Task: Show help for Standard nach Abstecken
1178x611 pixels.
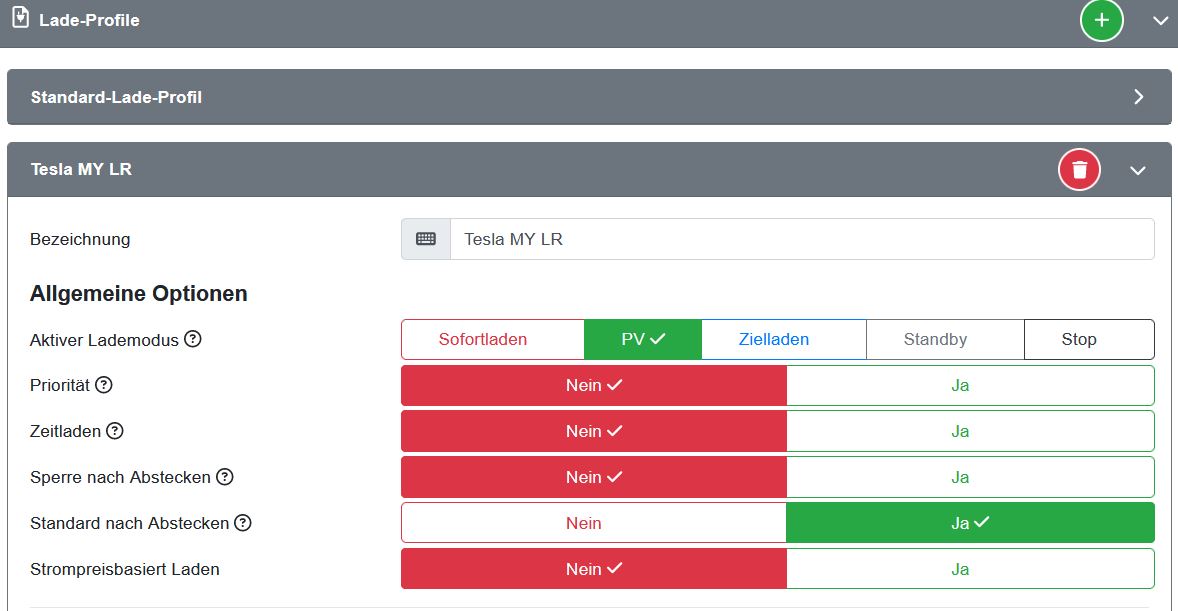Action: 243,522
